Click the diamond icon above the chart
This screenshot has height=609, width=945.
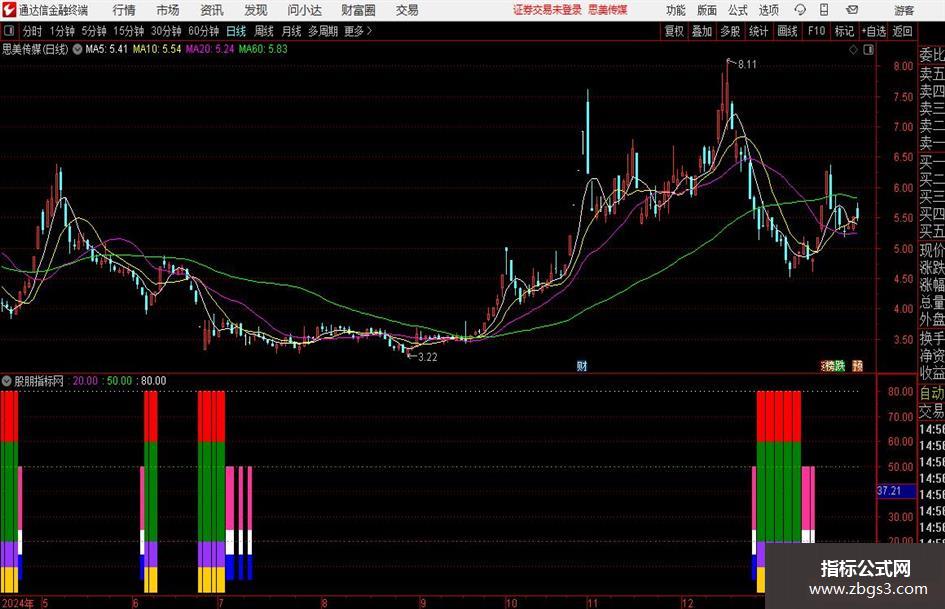pyautogui.click(x=853, y=50)
